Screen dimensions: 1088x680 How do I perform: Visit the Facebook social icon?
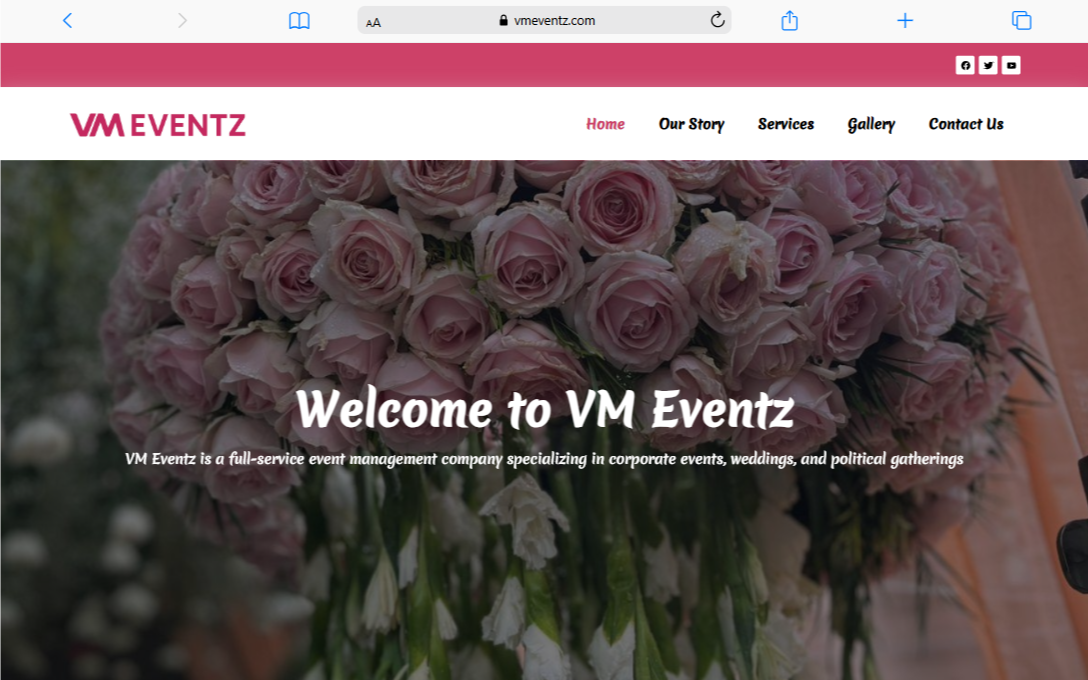(965, 65)
